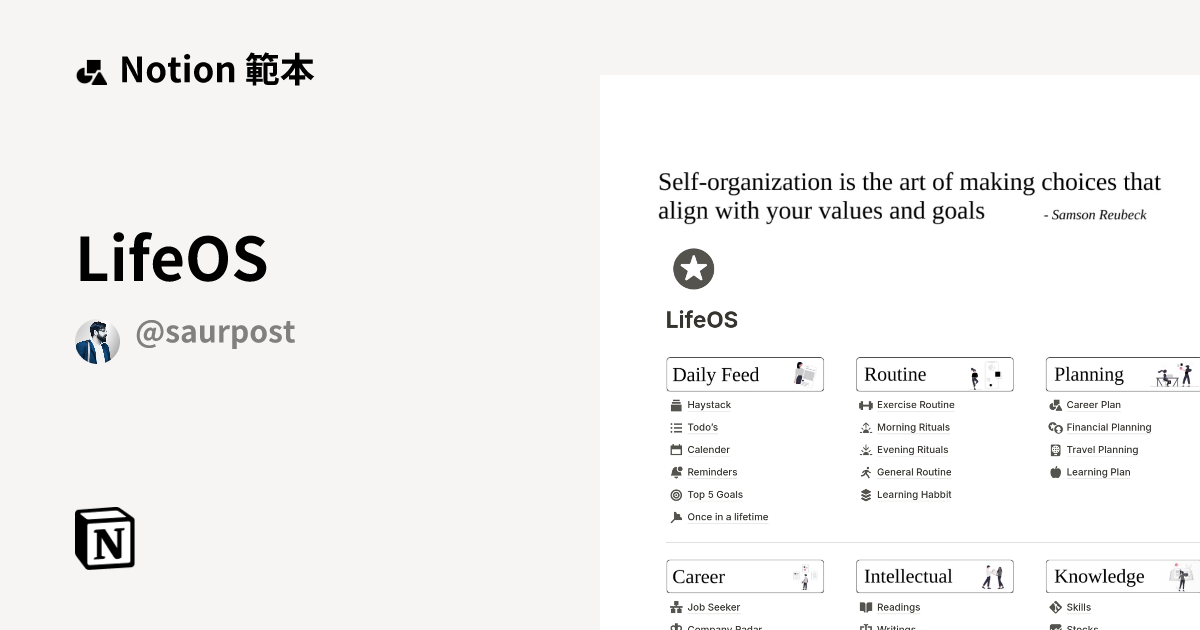
Task: Open the @saurpost creator link
Action: [x=215, y=332]
